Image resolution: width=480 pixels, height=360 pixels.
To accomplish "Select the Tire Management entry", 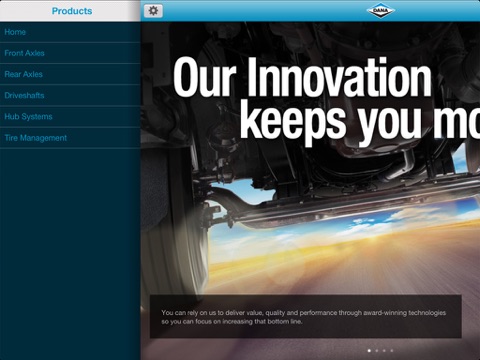I will 70,138.
